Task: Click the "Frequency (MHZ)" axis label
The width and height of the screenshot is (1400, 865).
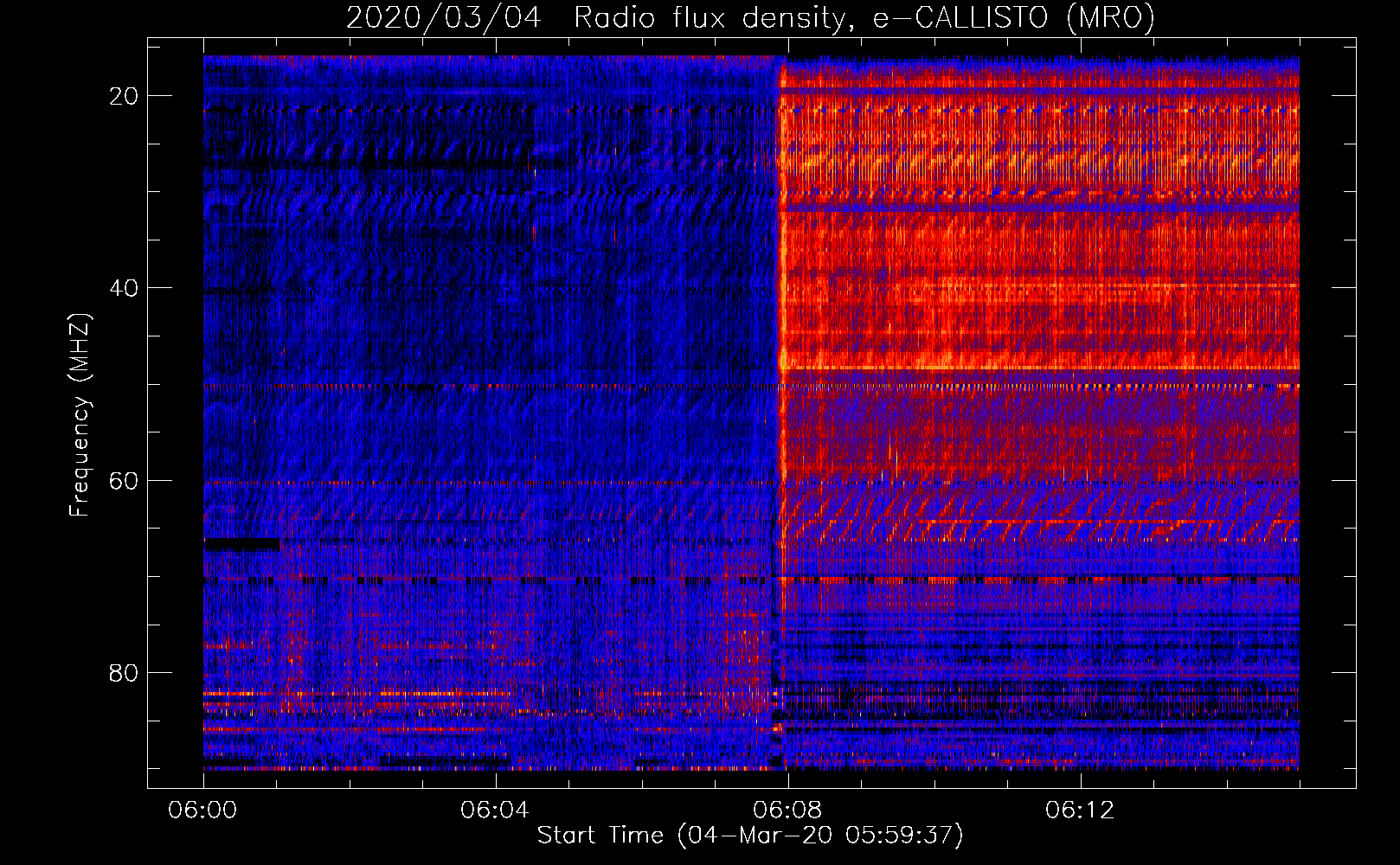Action: click(x=80, y=415)
